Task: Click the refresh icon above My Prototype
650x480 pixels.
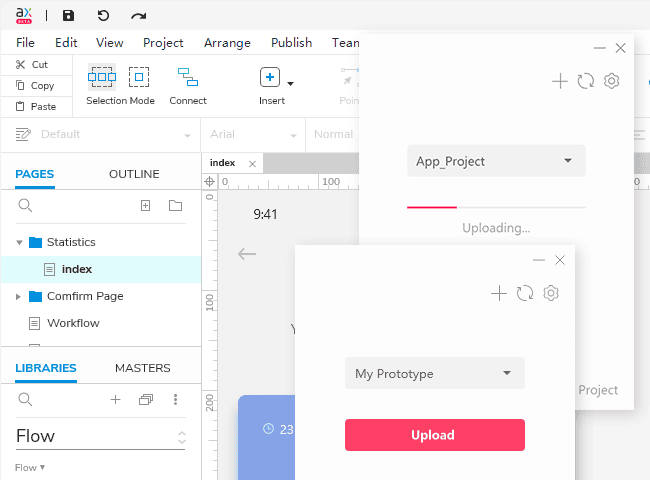Action: [525, 293]
